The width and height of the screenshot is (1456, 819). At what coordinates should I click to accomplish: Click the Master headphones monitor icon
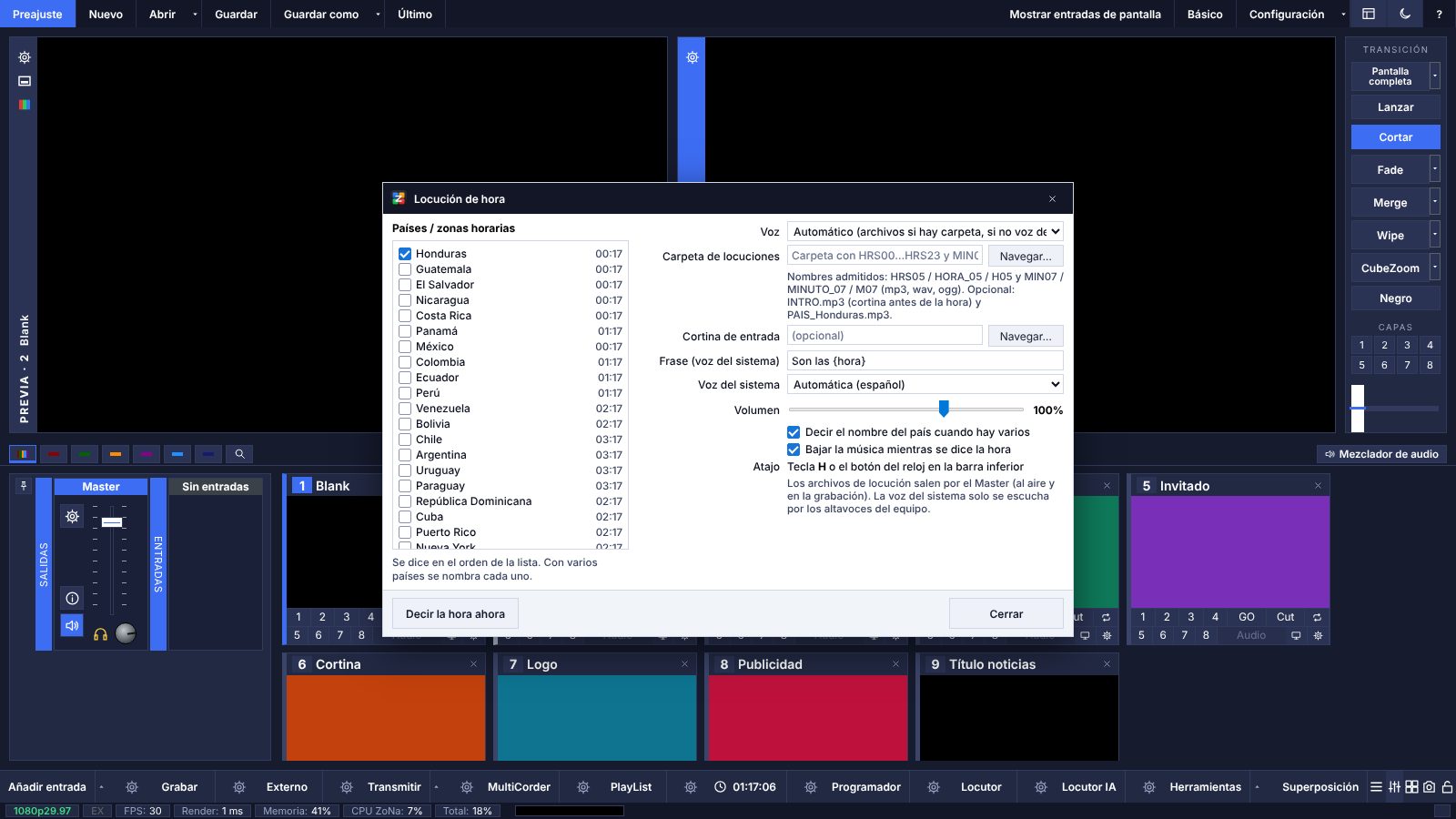(100, 634)
